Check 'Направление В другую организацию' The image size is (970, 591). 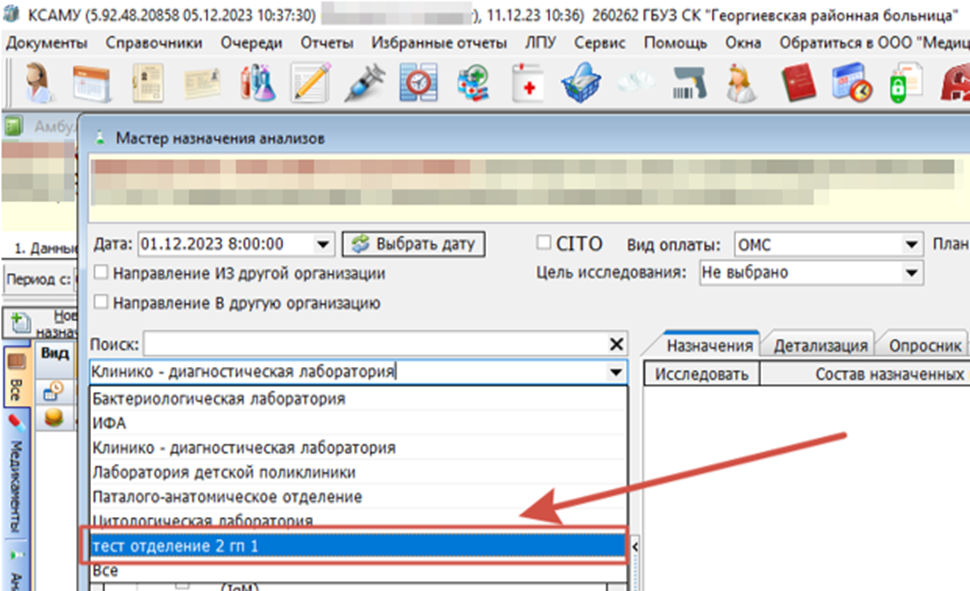(101, 302)
